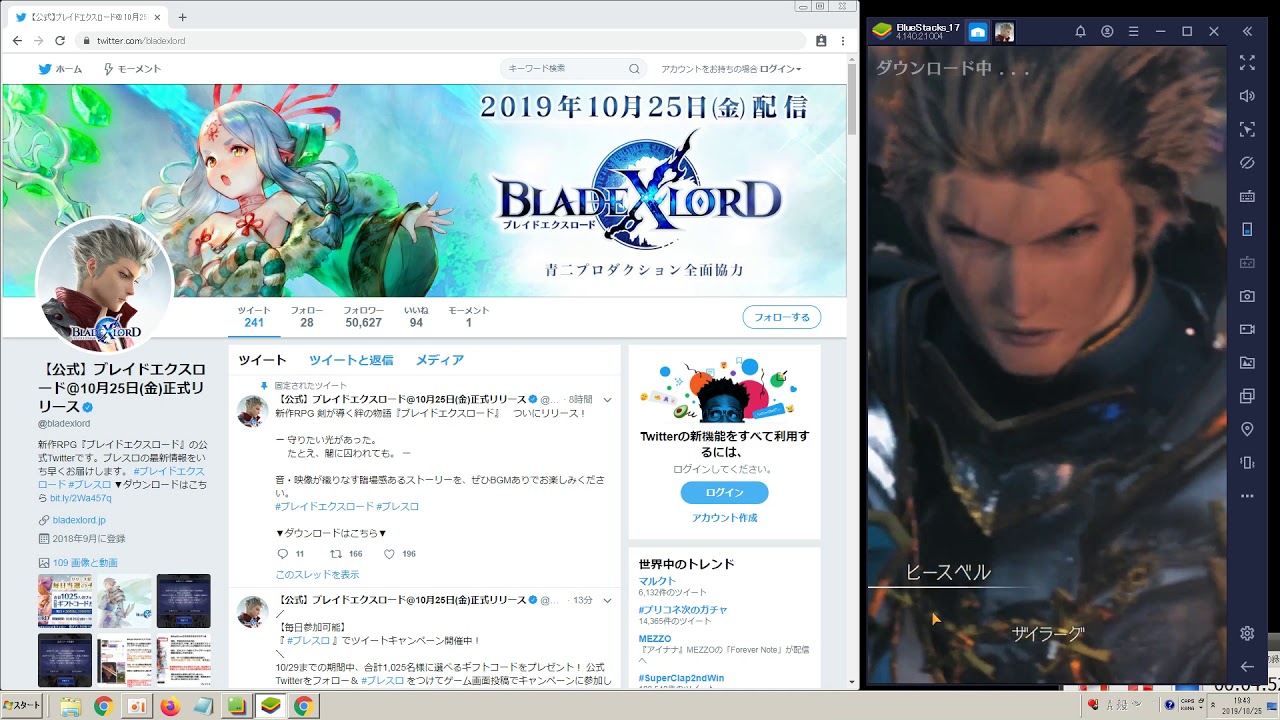The image size is (1280, 720).
Task: Open file explorer from taskbar
Action: pyautogui.click(x=70, y=706)
